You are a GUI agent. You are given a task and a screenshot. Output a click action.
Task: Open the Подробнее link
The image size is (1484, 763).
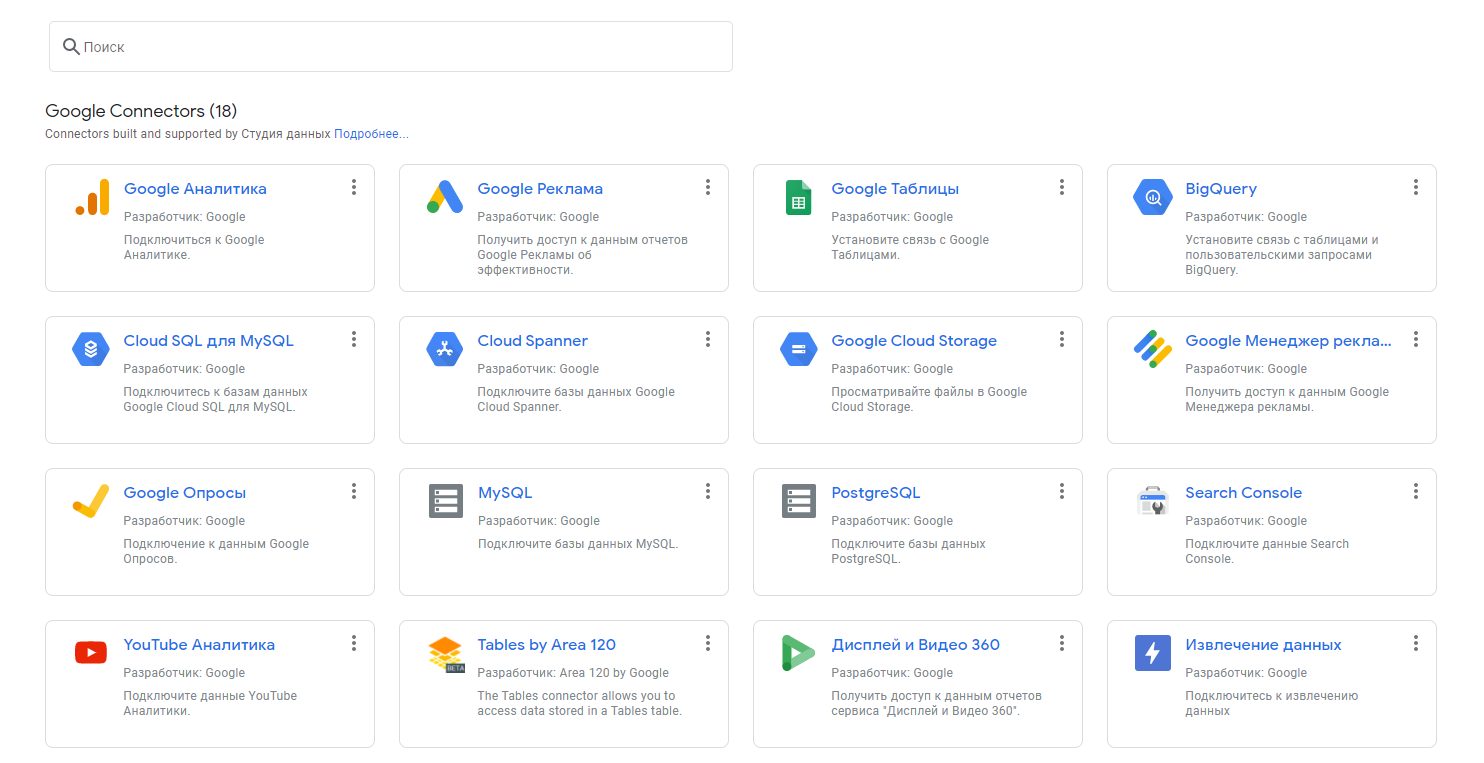[371, 134]
